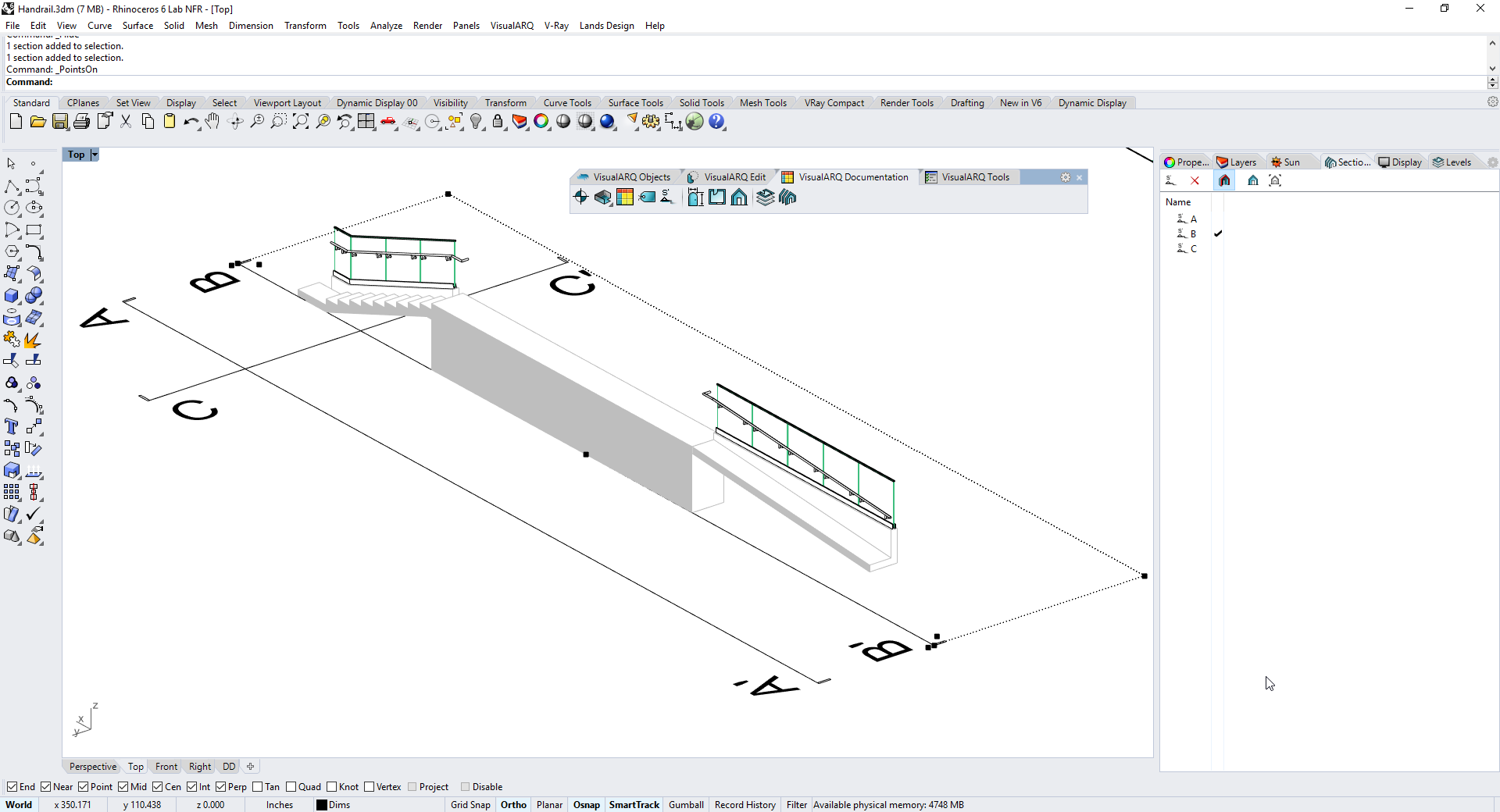Enable the Knot osnap checkbox
Screen dimensions: 1500x812
(331, 787)
